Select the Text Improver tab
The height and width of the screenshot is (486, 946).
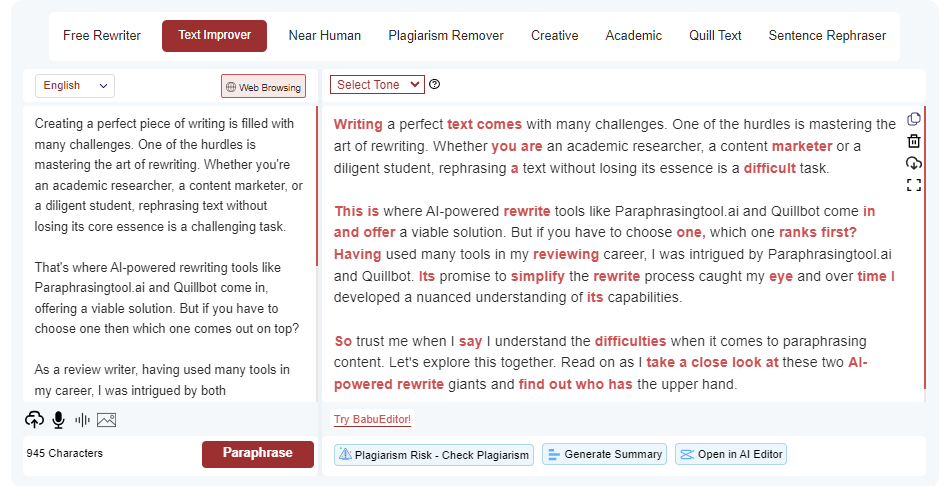[214, 36]
